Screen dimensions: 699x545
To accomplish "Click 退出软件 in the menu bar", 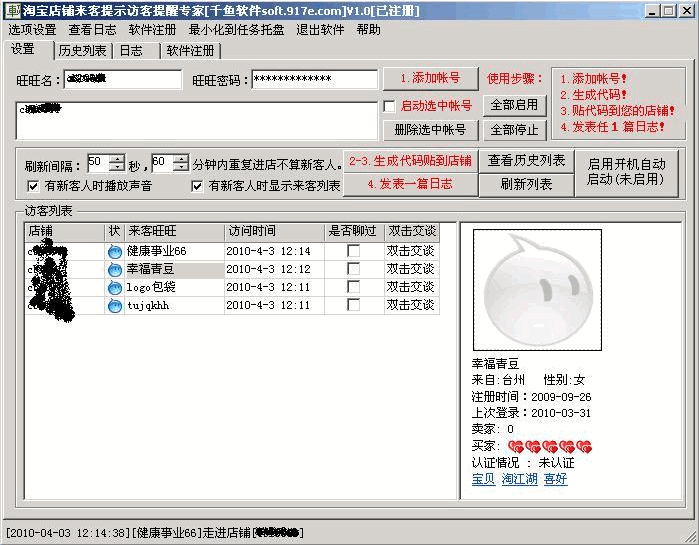I will point(320,30).
